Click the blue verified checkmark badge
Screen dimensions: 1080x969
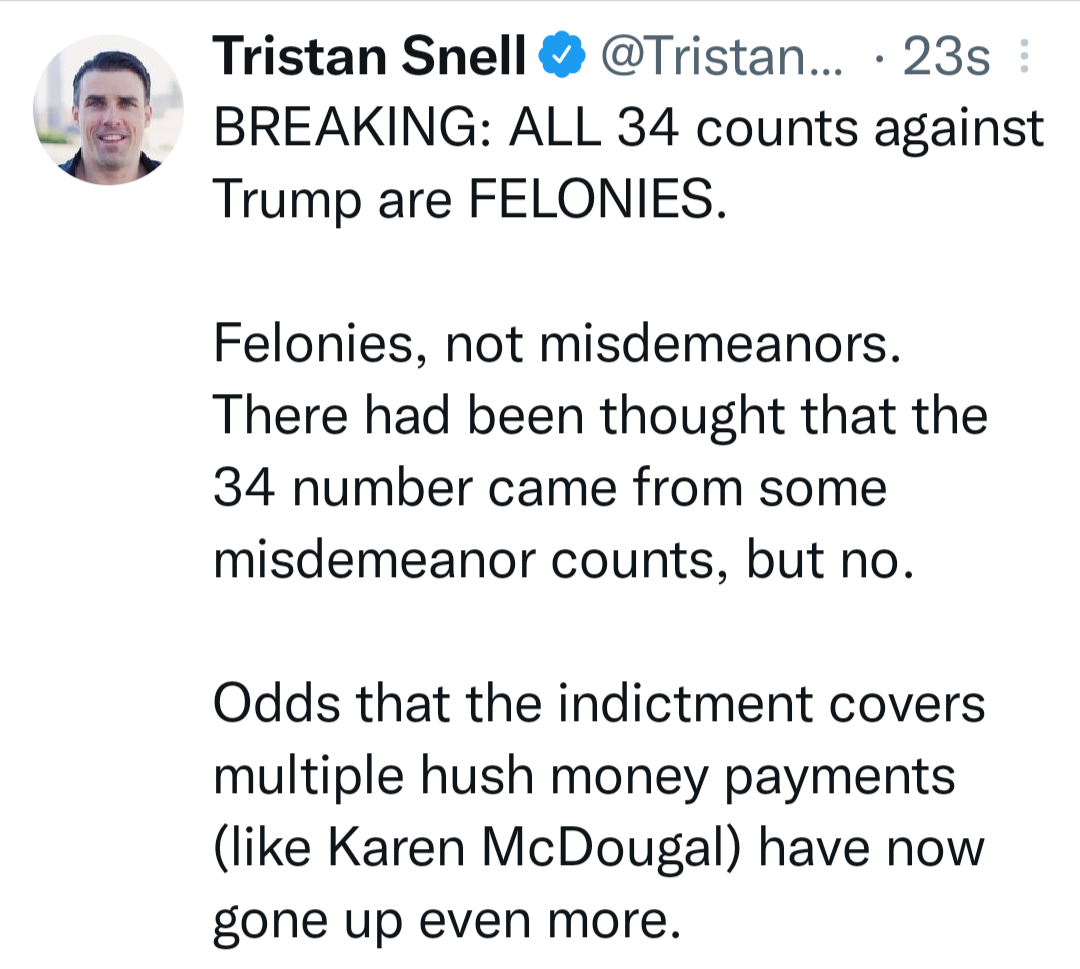click(561, 54)
